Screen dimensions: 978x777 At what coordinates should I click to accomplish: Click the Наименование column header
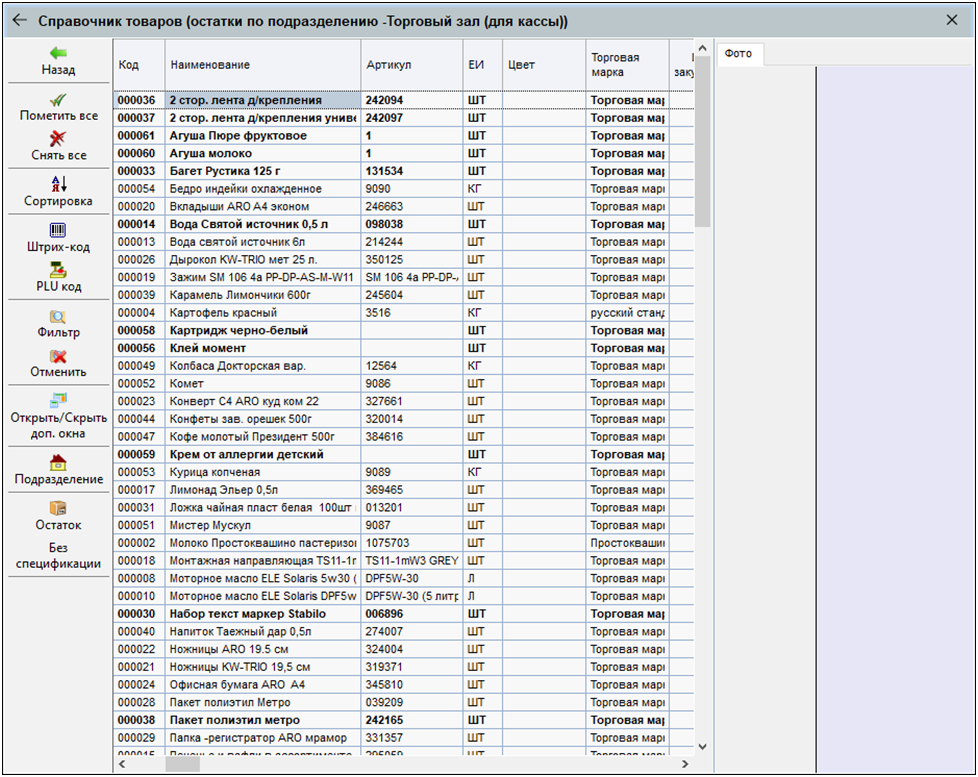click(x=210, y=65)
